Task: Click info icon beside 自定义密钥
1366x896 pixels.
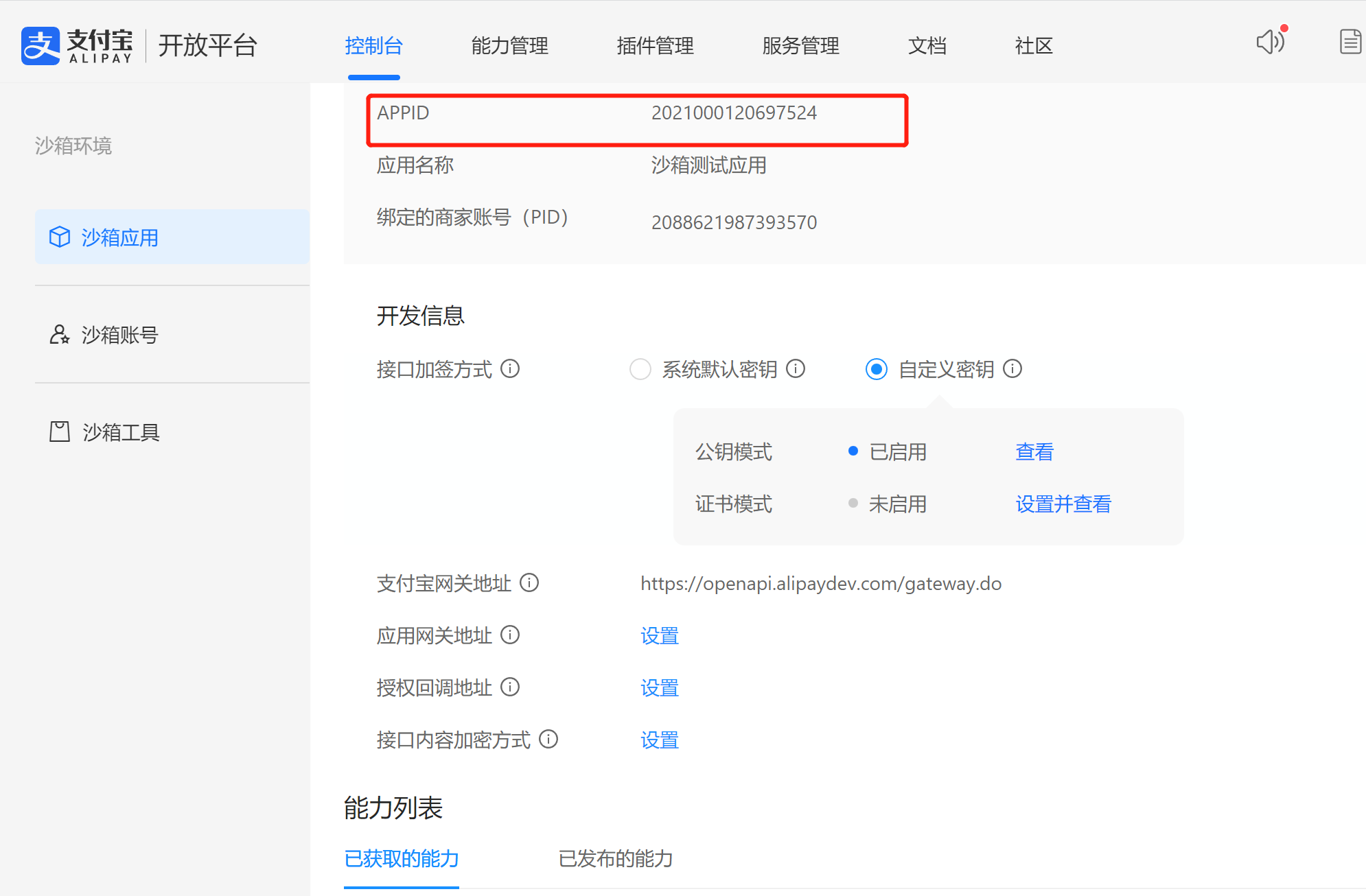Action: [1012, 369]
